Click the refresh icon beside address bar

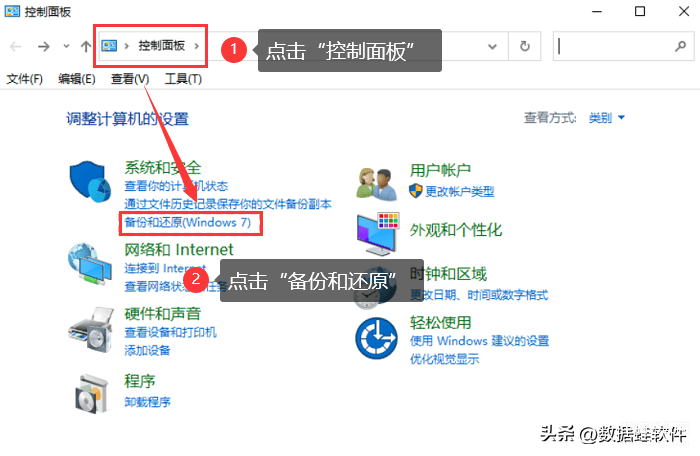coord(525,46)
